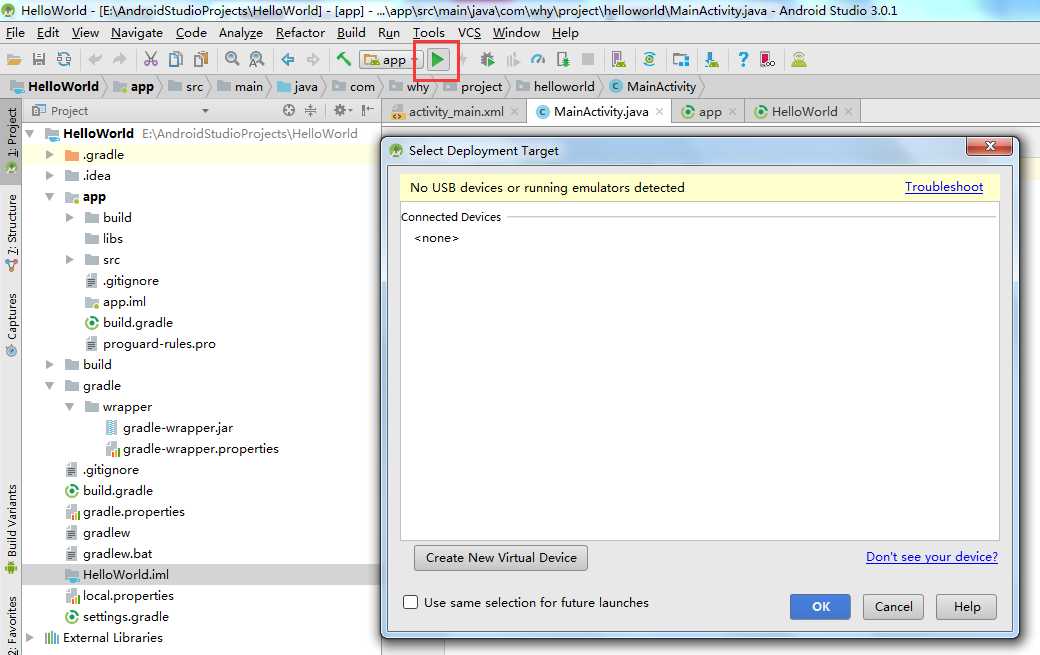Collapse HelloWorld root tree node
Screen dimensions: 1040x655
tap(30, 134)
